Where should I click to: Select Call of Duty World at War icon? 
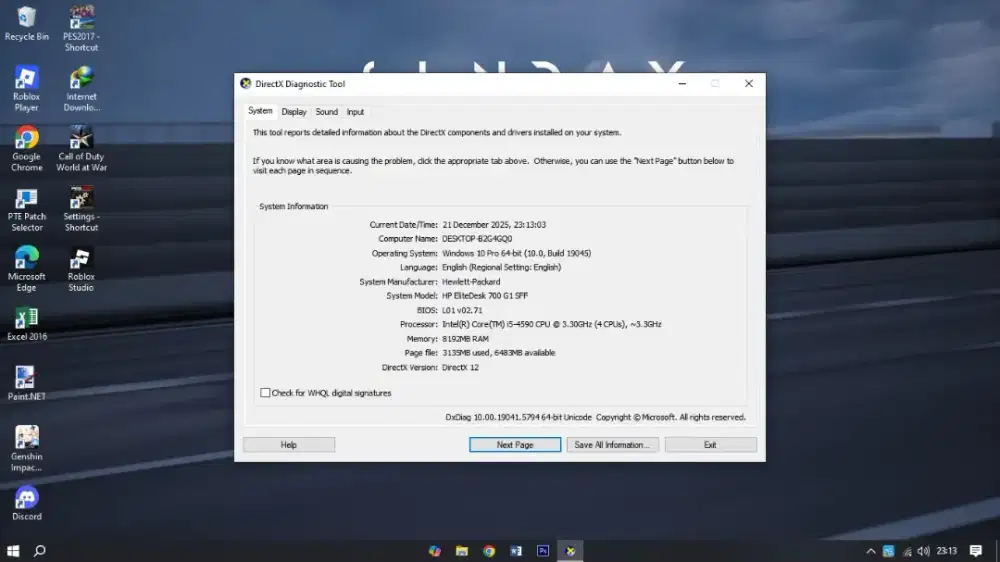coord(82,149)
